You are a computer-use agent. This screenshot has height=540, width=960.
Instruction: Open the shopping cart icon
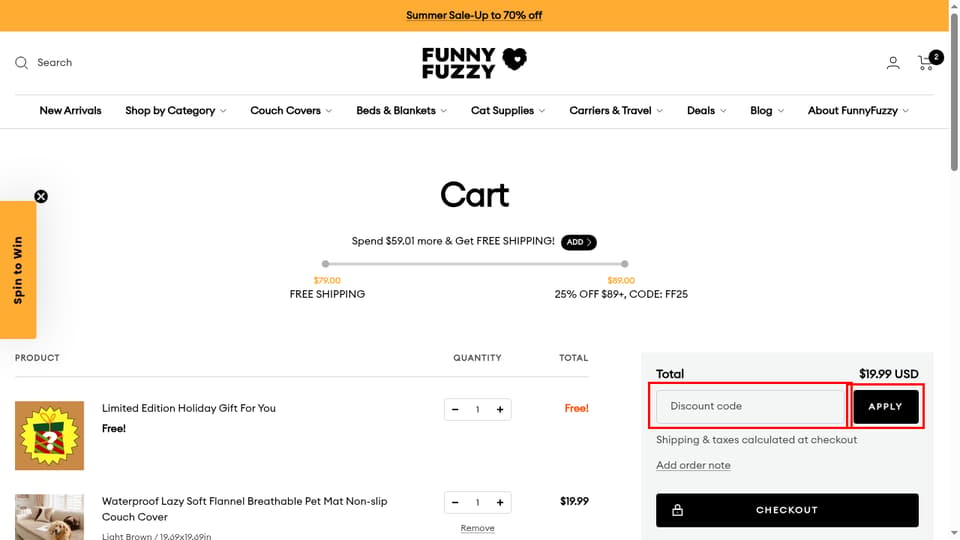926,62
